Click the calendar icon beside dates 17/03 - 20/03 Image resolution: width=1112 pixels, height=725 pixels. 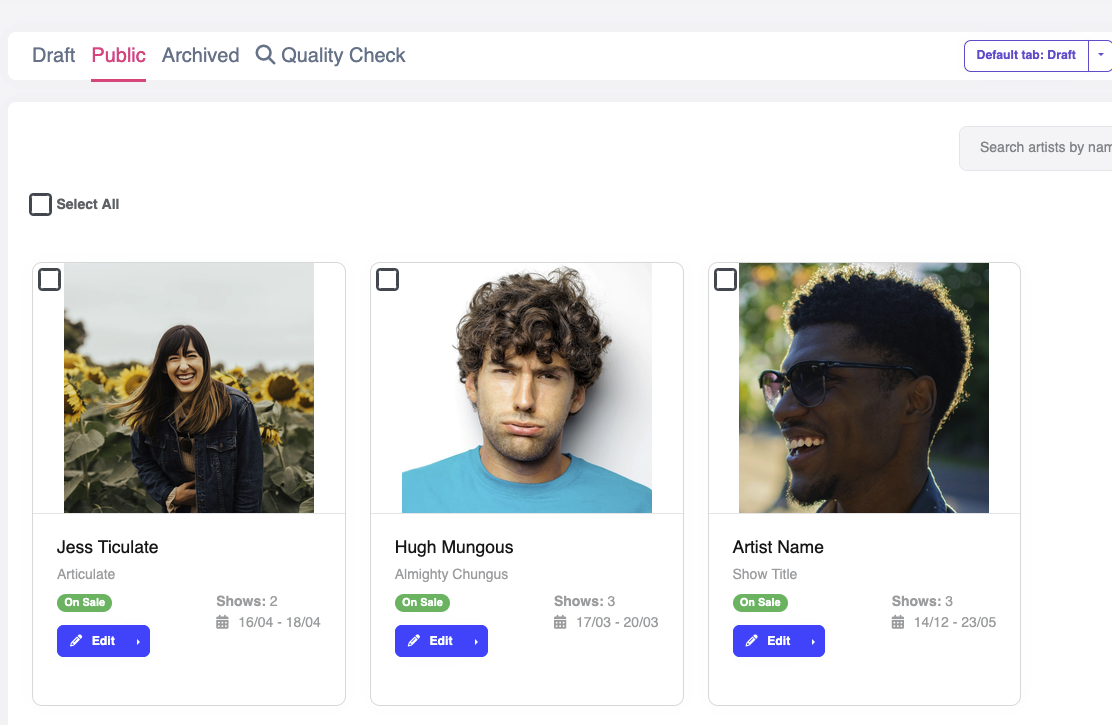click(x=560, y=621)
